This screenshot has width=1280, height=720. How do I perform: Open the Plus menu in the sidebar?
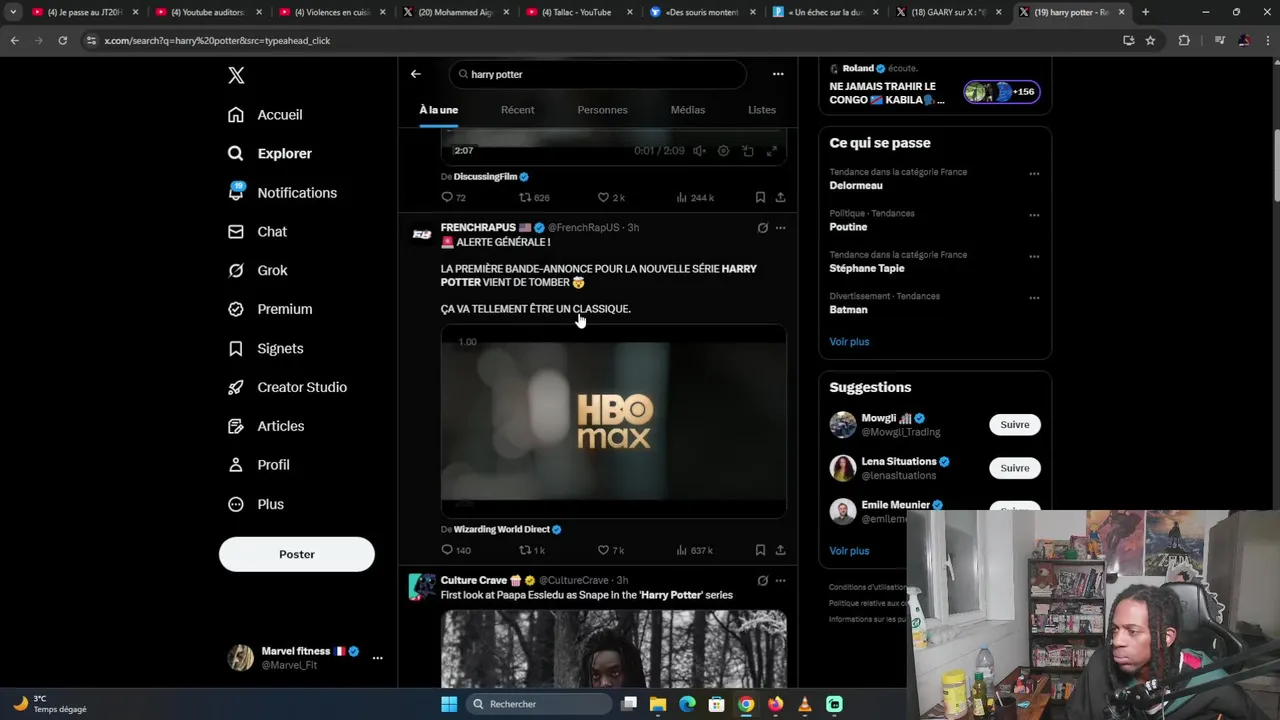[256, 504]
